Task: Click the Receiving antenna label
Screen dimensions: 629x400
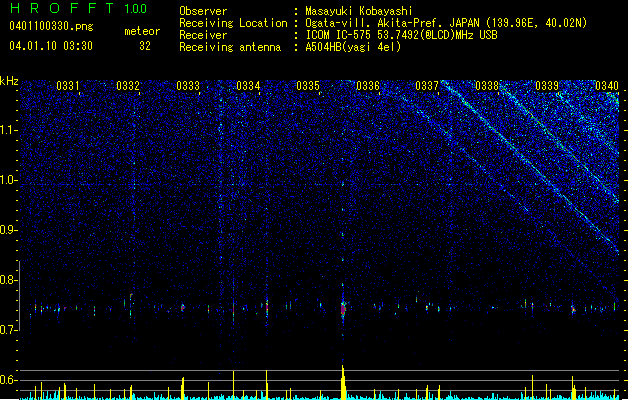Action: [230, 47]
